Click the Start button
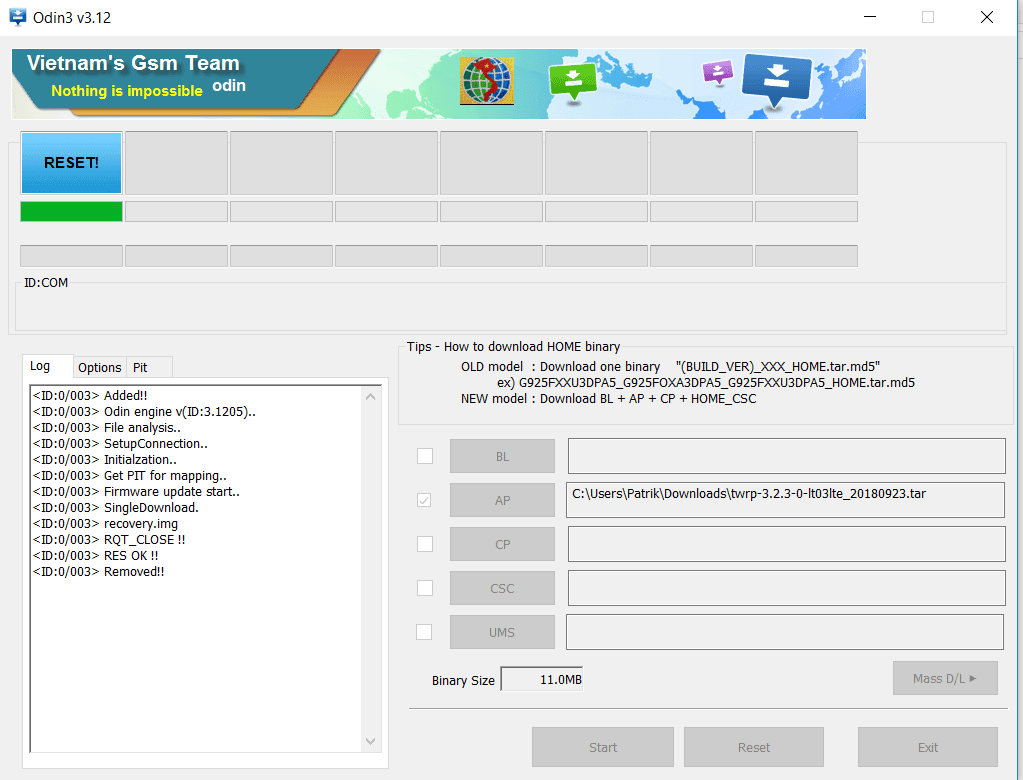 click(603, 747)
